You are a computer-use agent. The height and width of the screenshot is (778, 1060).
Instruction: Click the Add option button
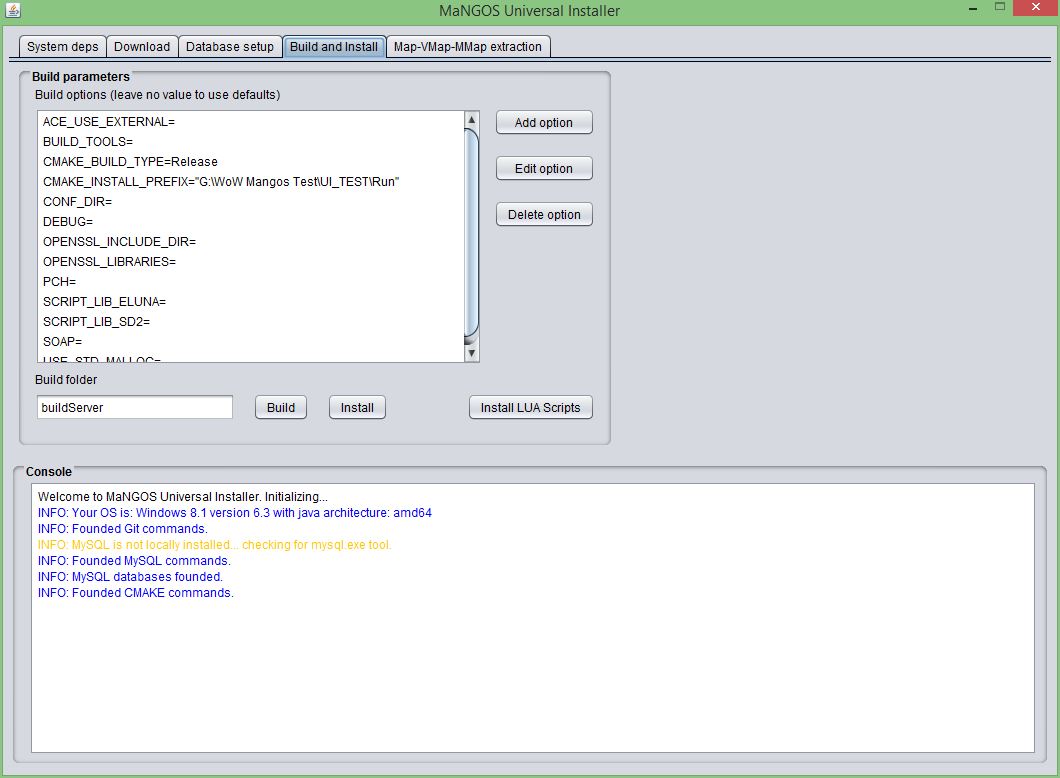pos(544,122)
